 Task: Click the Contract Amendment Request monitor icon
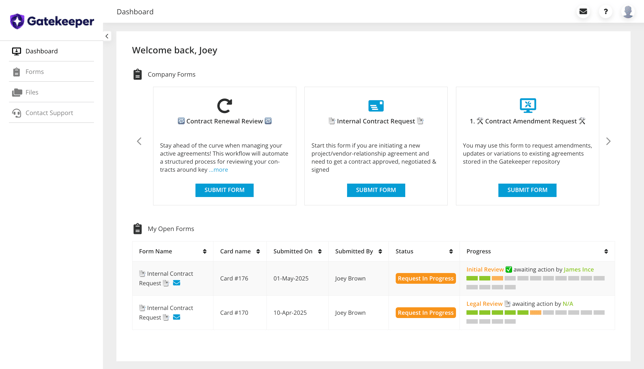point(527,106)
